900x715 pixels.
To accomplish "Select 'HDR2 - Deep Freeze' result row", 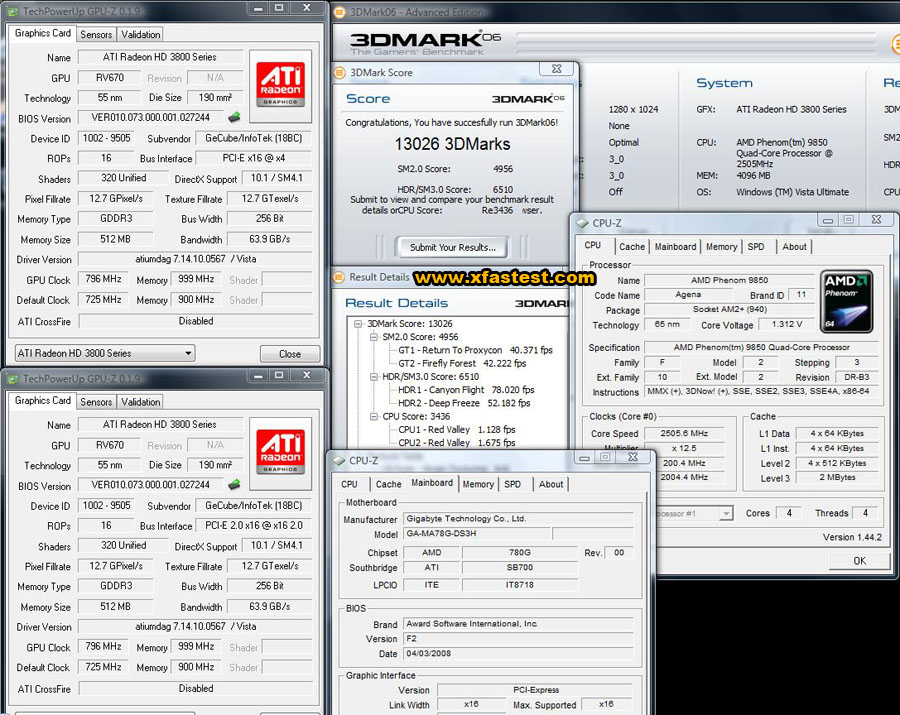I will click(x=464, y=403).
